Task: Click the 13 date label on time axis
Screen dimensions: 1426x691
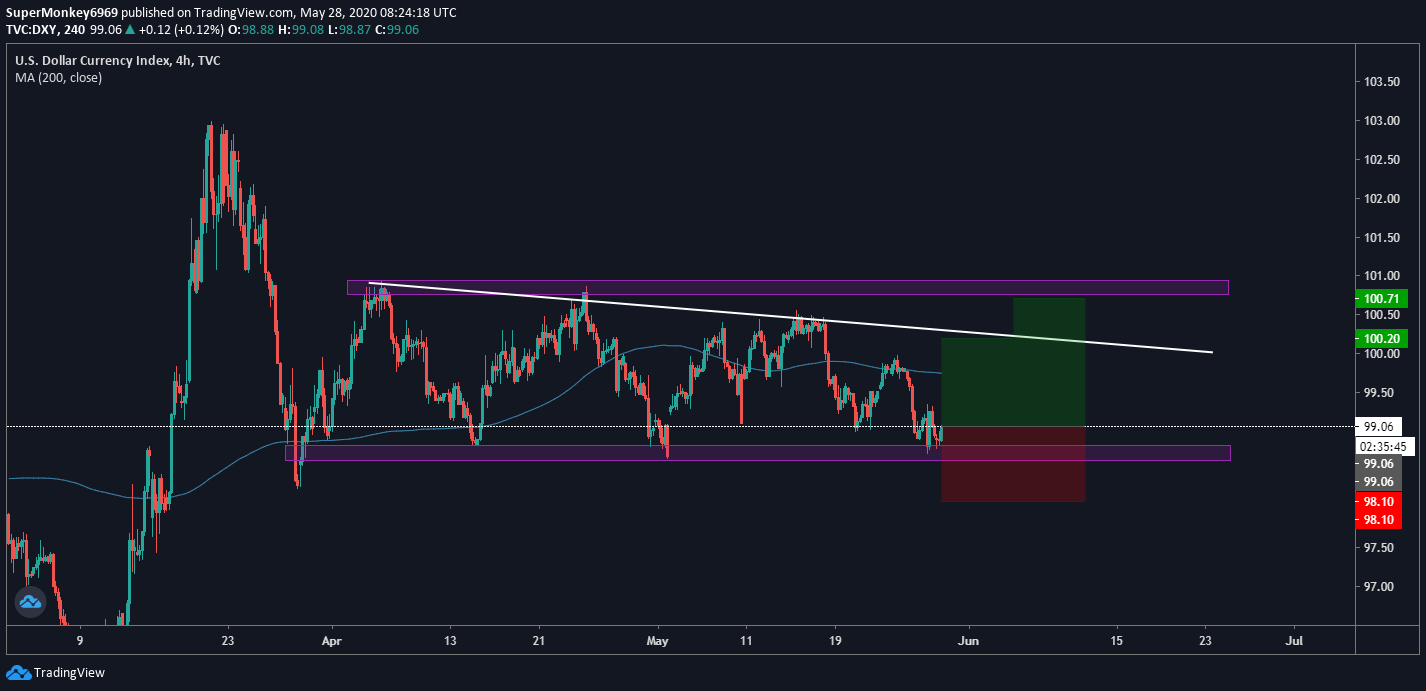Action: pyautogui.click(x=450, y=640)
